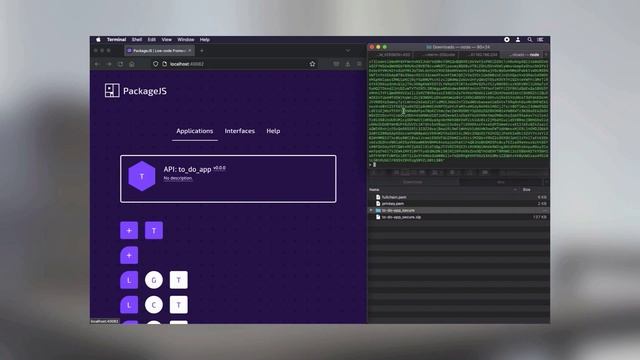Click the PackageJS logo
The height and width of the screenshot is (360, 640).
click(x=136, y=91)
